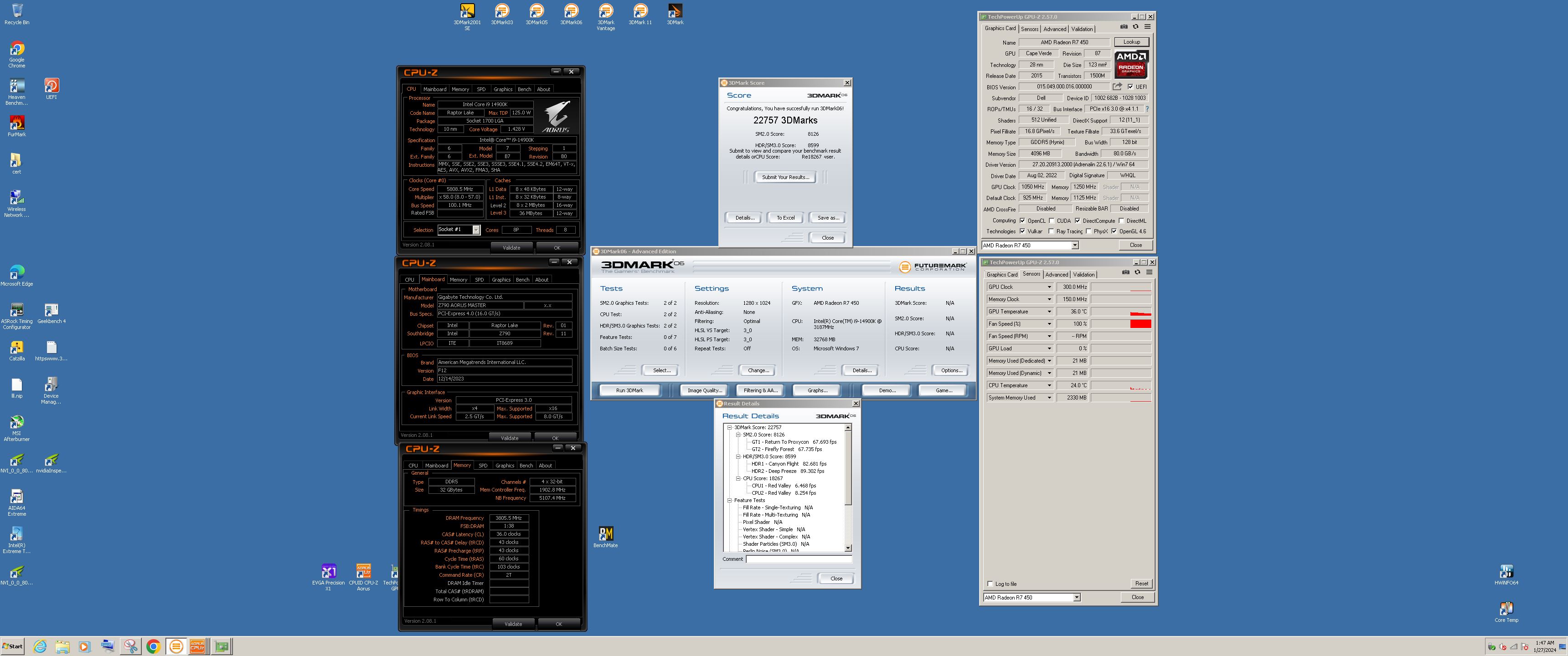This screenshot has width=1568, height=656.
Task: Open the GPU selector dropdown in Graphics Card window
Action: (x=1075, y=245)
